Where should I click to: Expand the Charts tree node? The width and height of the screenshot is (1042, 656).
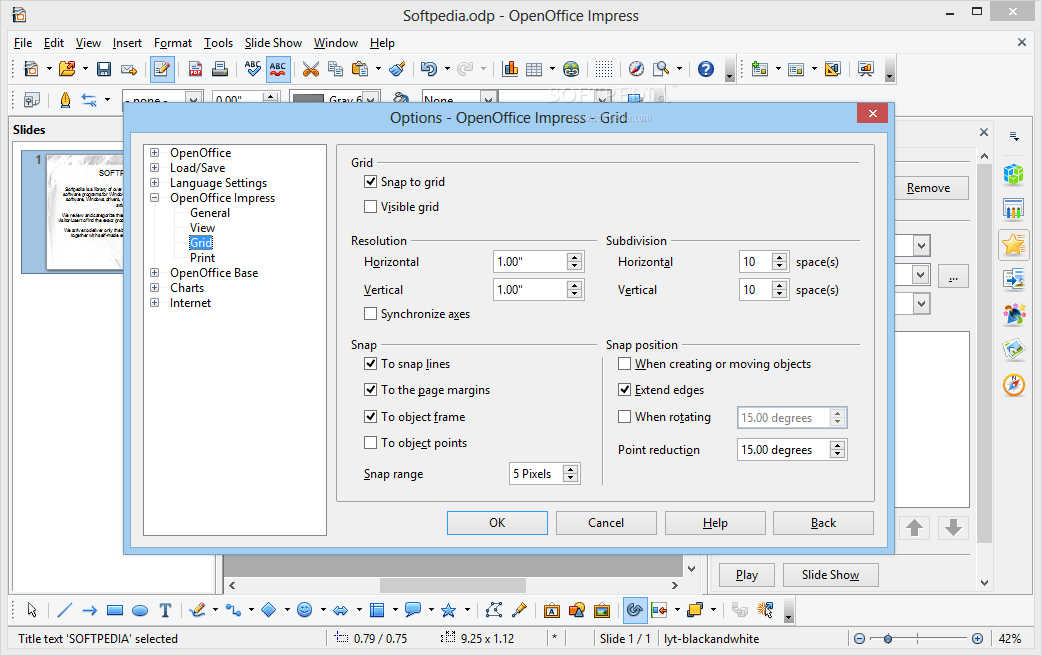(155, 288)
